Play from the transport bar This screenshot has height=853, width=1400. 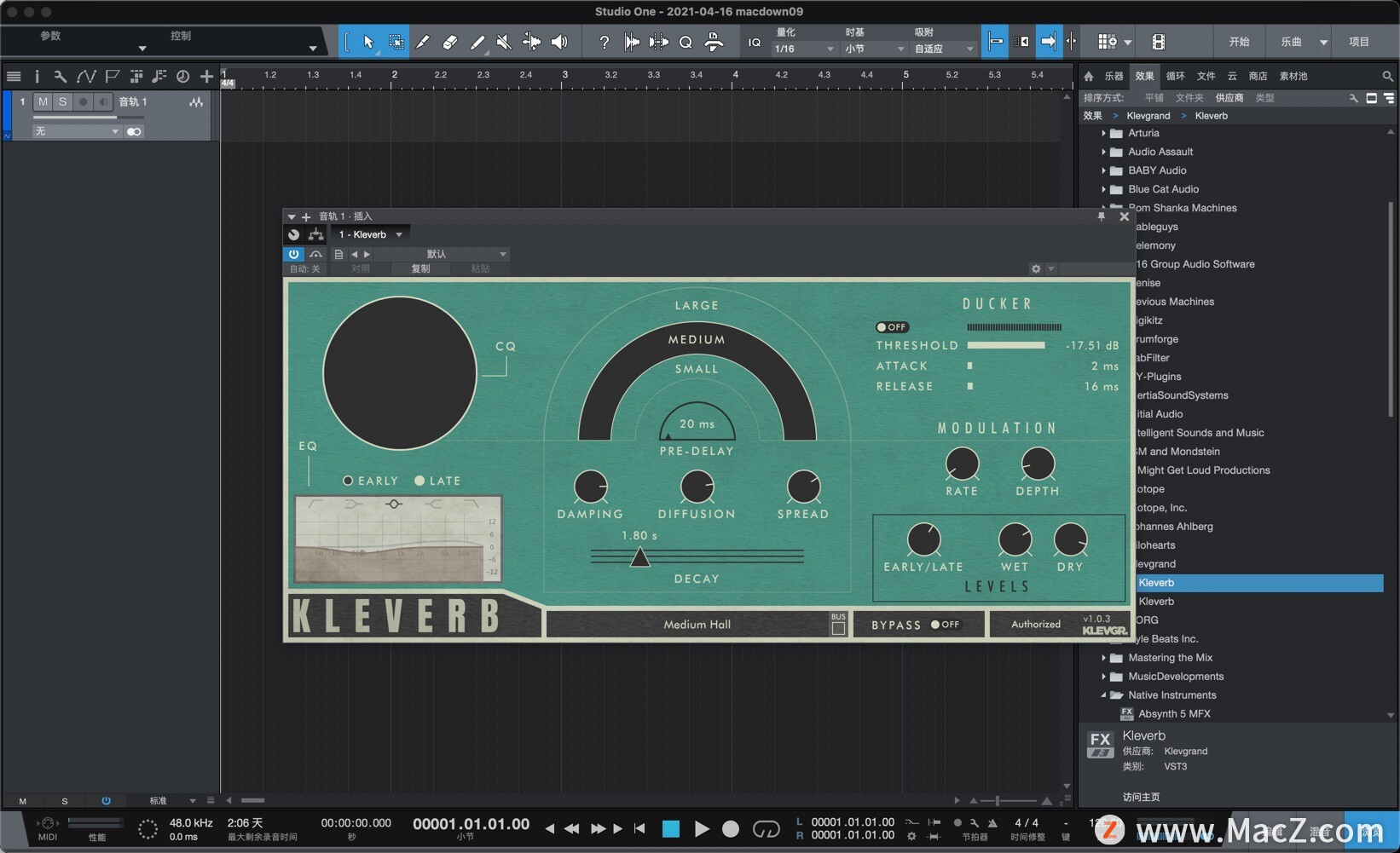click(702, 829)
